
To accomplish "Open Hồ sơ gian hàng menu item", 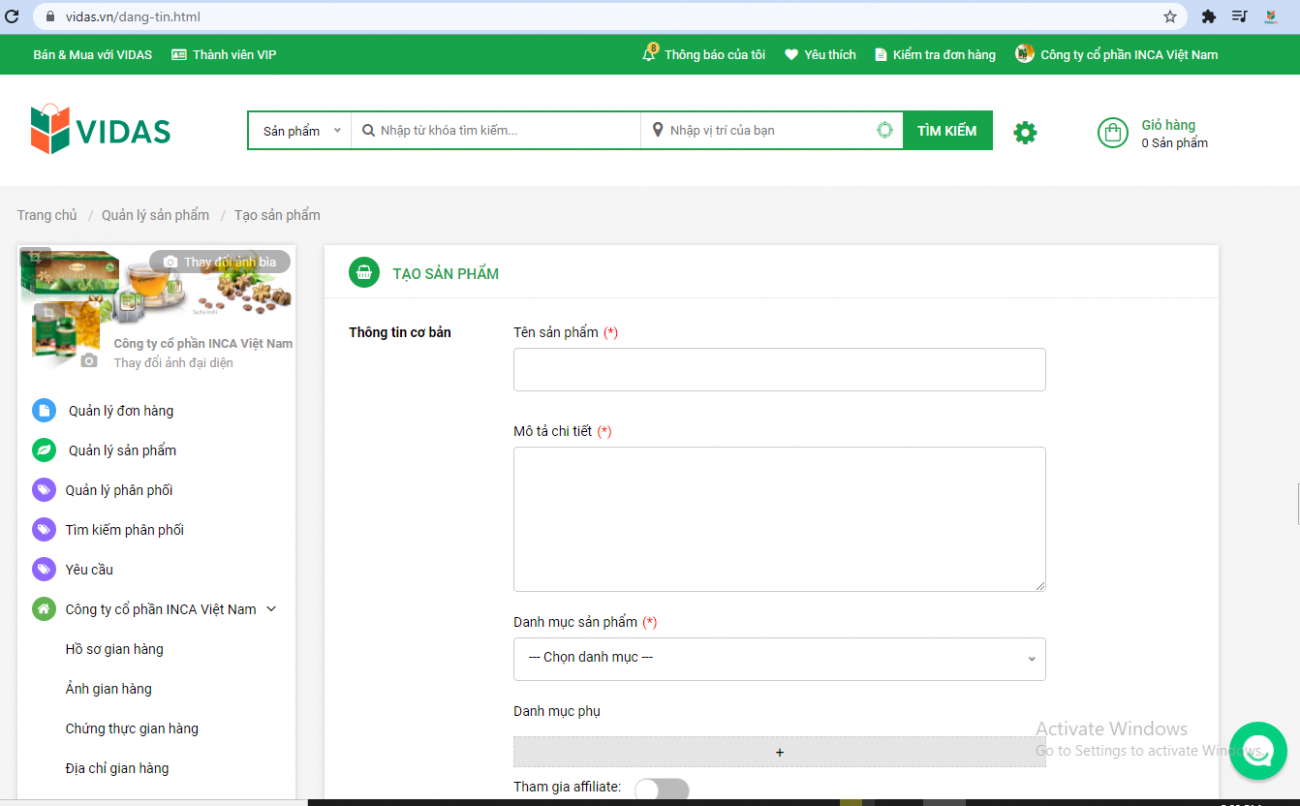I will click(114, 649).
